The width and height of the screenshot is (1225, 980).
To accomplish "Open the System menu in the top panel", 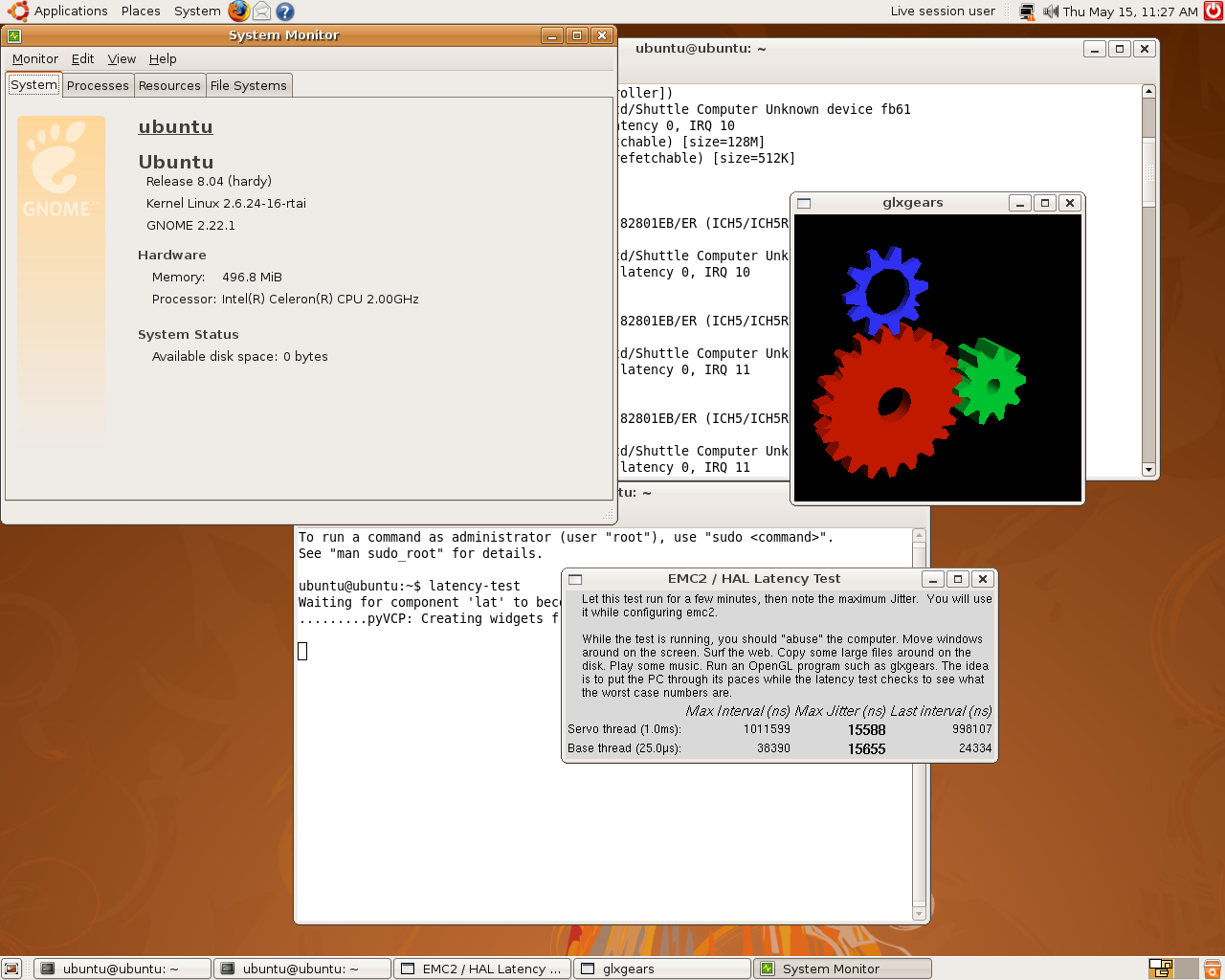I will [197, 11].
